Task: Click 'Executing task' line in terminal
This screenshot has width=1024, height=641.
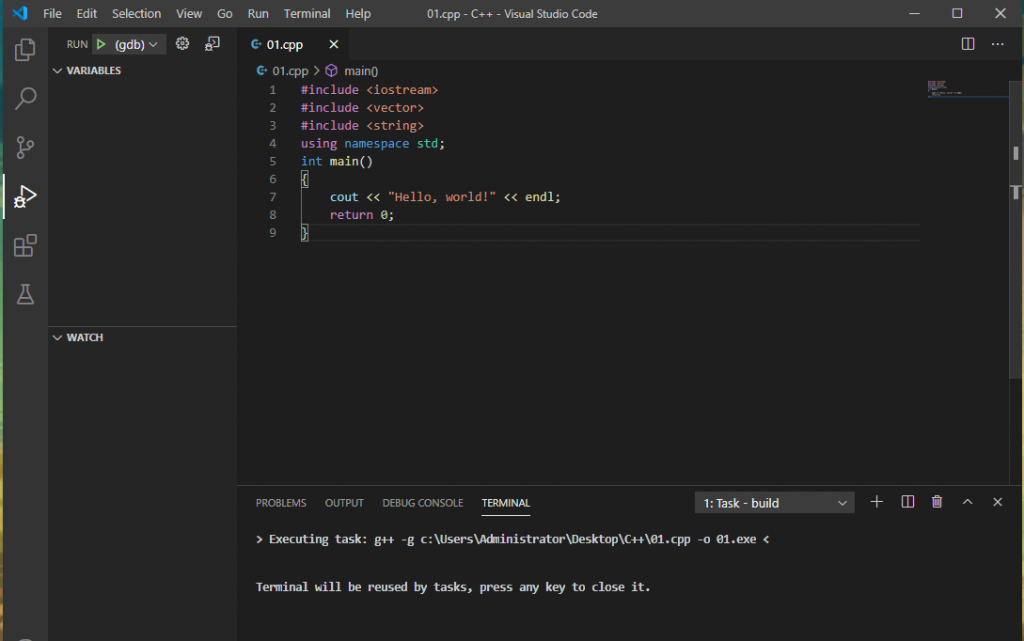Action: tap(513, 539)
